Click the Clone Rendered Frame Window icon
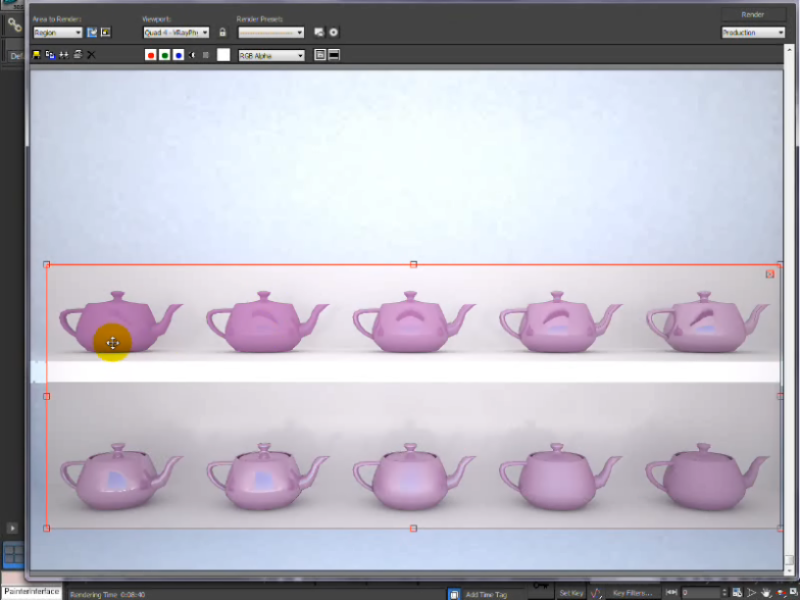The height and width of the screenshot is (600, 800). tap(64, 55)
